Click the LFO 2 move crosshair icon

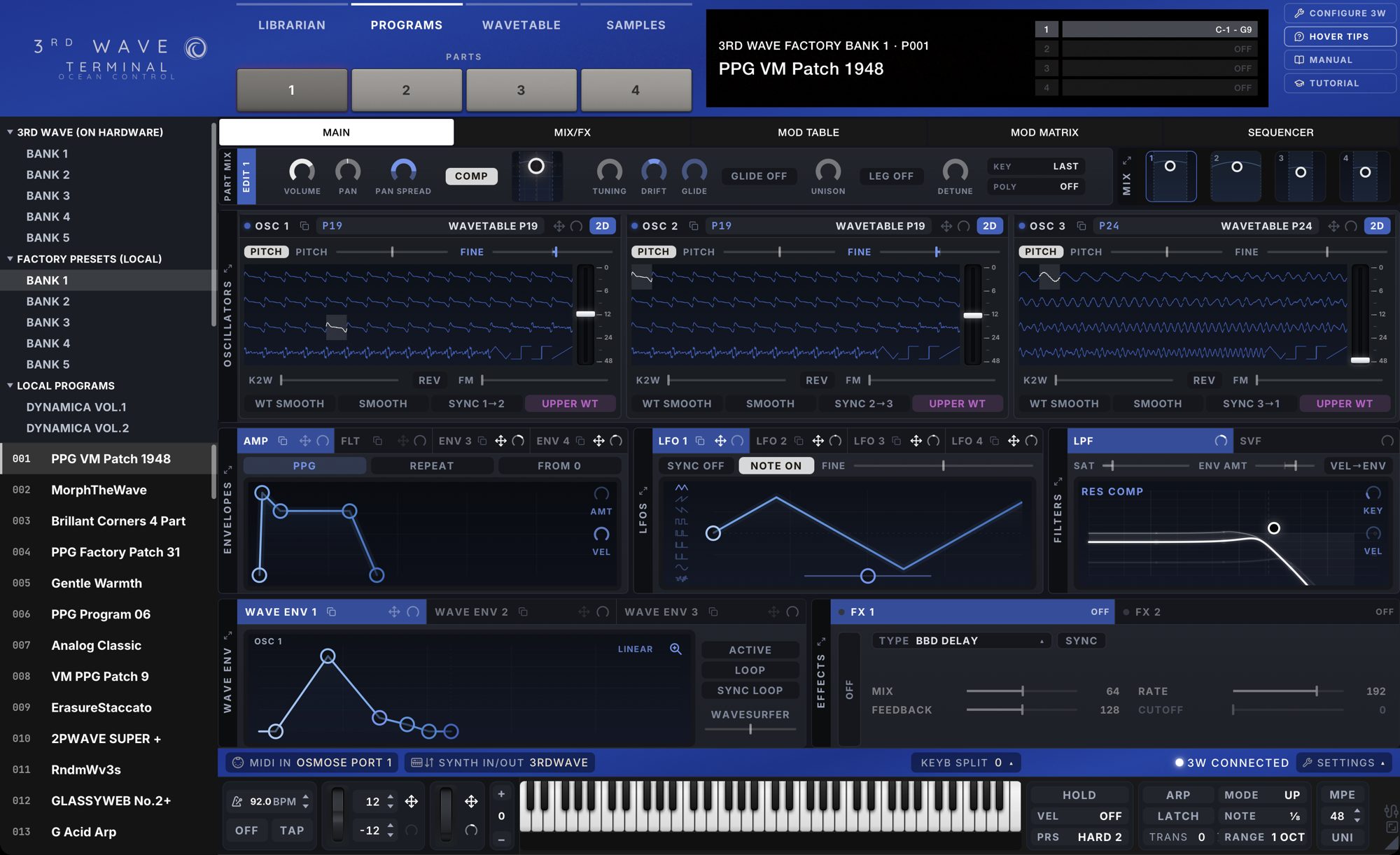click(x=818, y=441)
